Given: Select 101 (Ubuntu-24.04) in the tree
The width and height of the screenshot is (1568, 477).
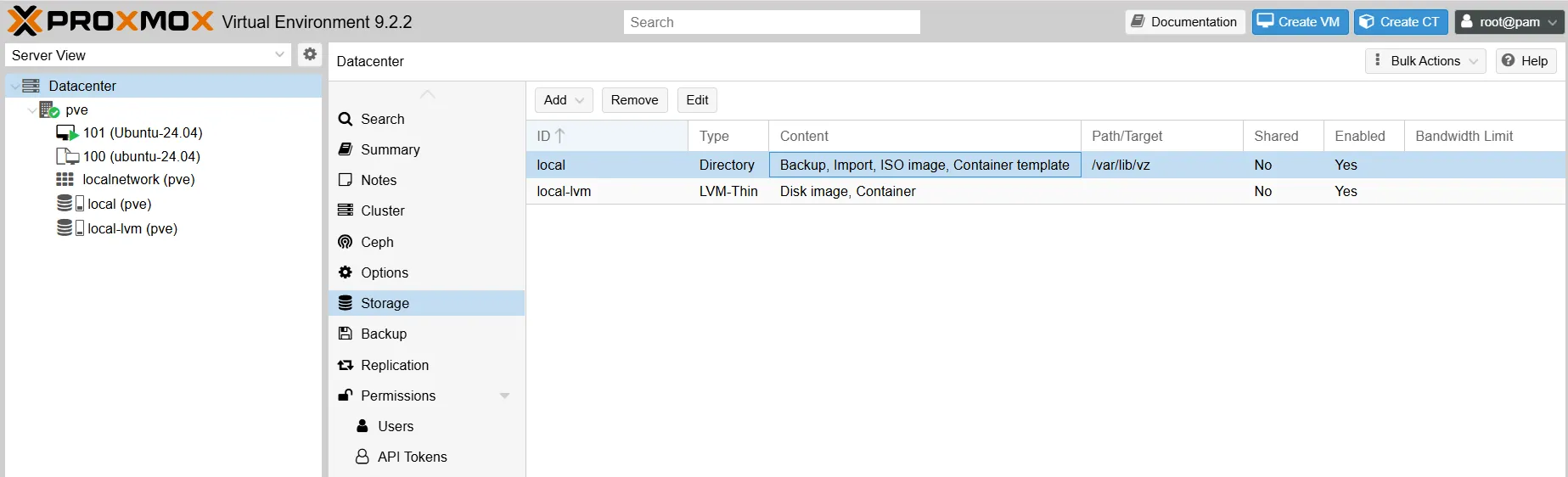Looking at the screenshot, I should [143, 133].
